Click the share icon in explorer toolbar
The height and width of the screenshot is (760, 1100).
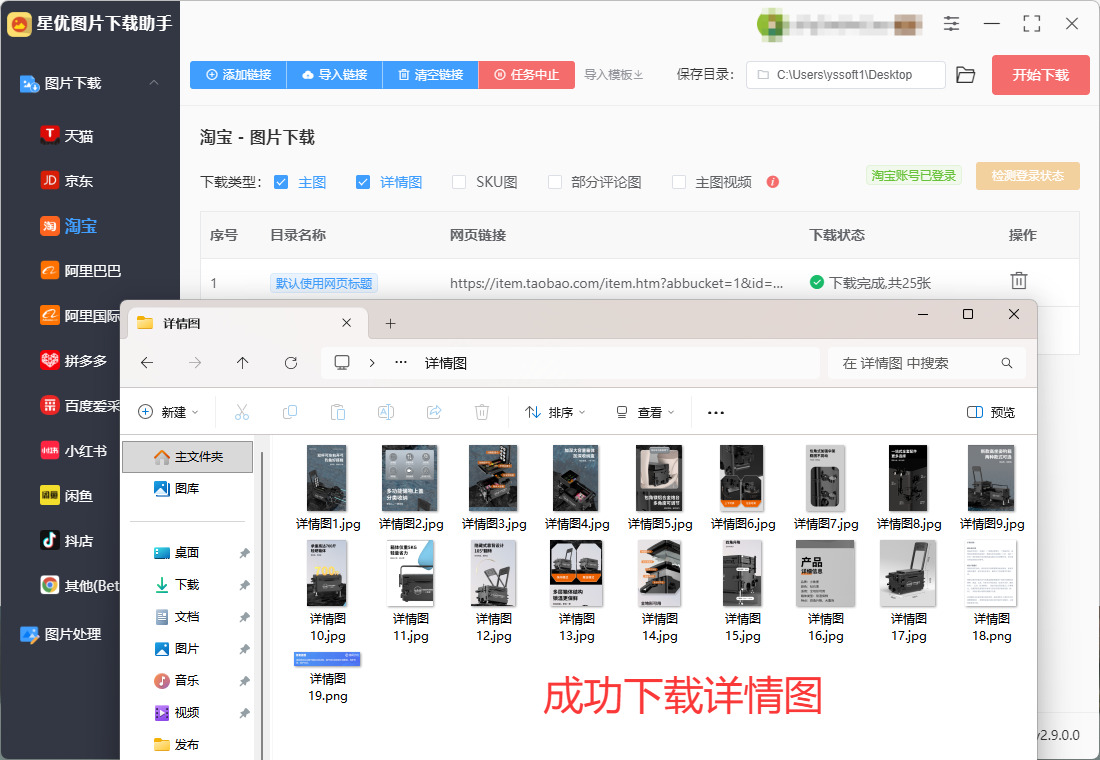[x=434, y=412]
